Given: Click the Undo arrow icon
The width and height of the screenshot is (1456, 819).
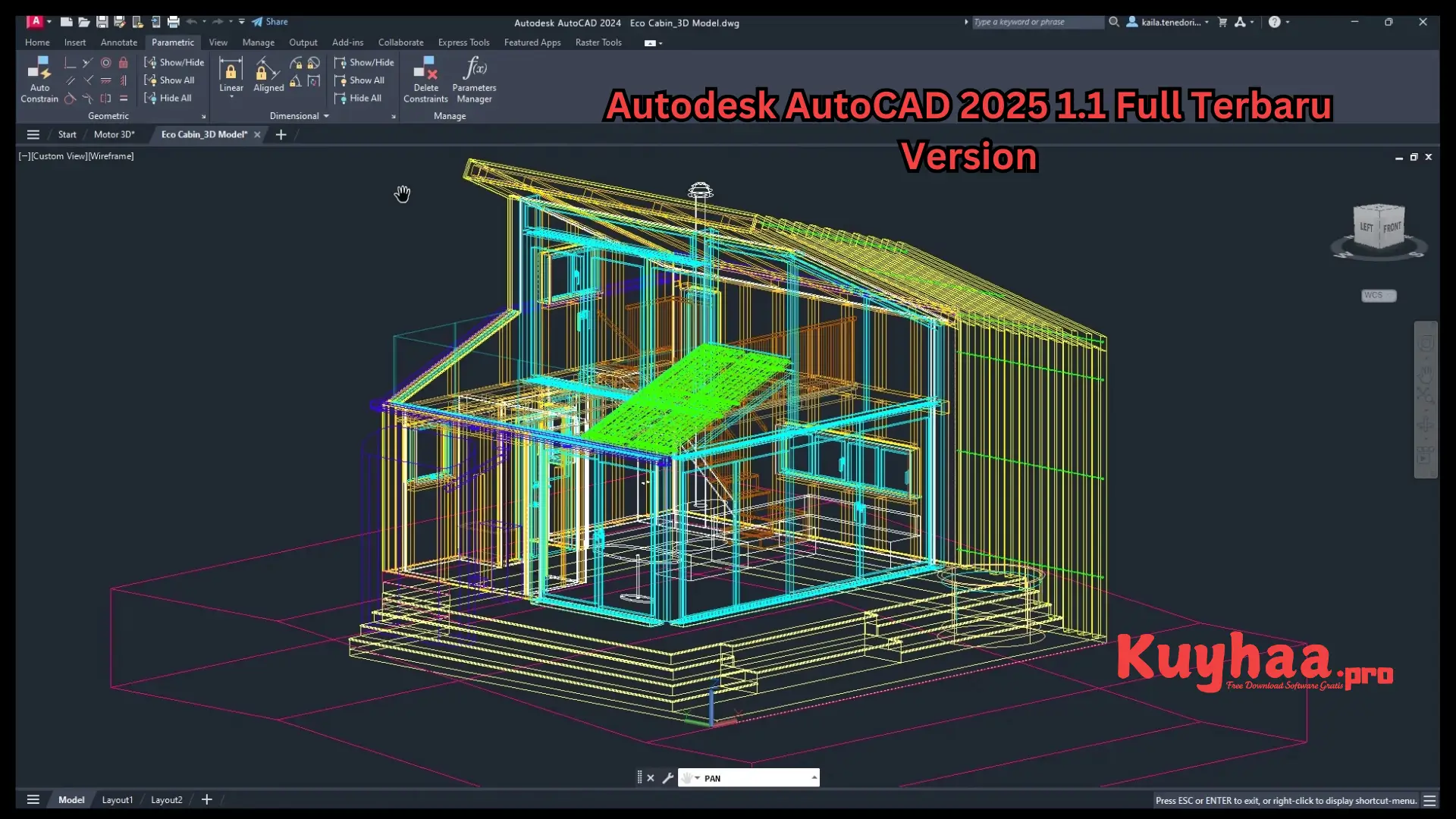Looking at the screenshot, I should point(190,22).
